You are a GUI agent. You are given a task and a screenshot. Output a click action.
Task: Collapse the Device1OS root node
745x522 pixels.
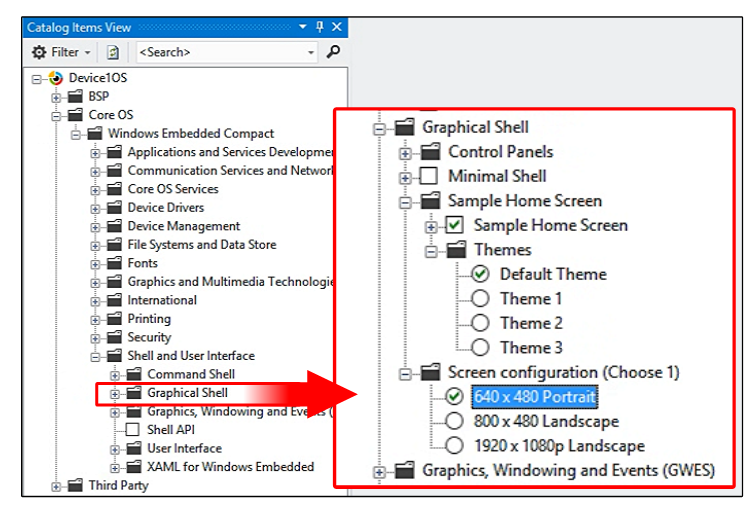[37, 79]
